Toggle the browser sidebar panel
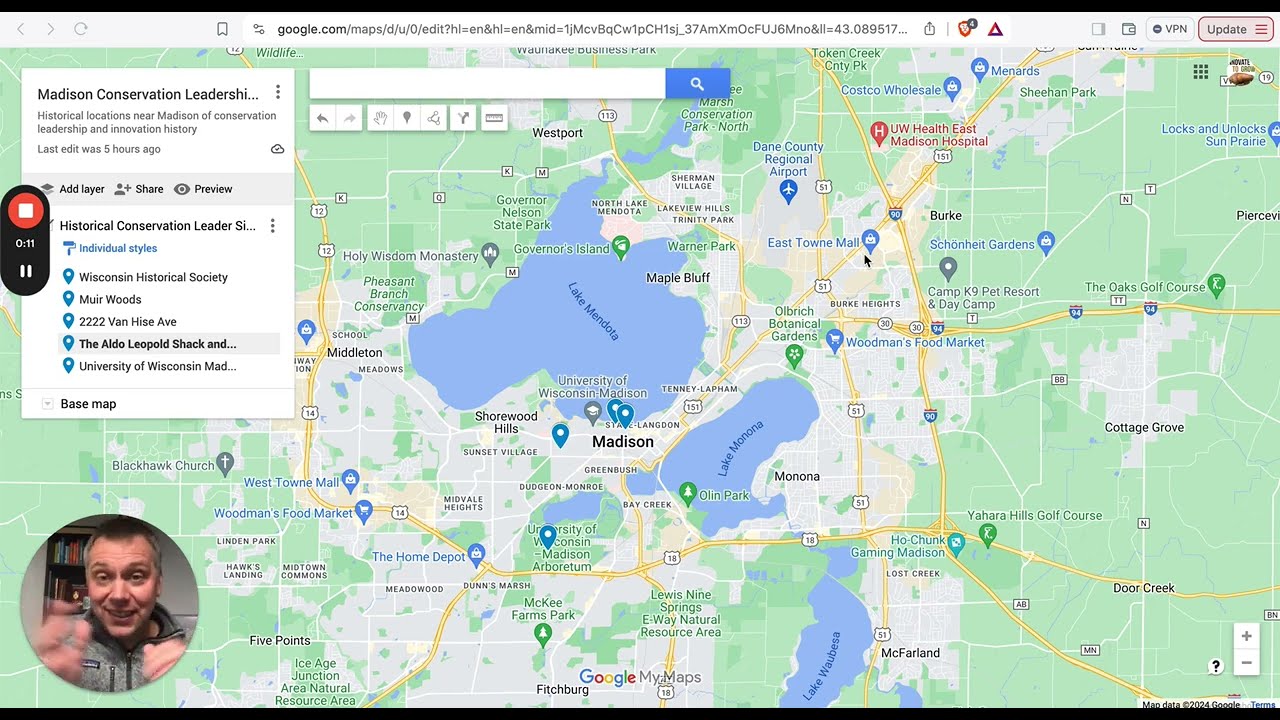 coord(1099,29)
